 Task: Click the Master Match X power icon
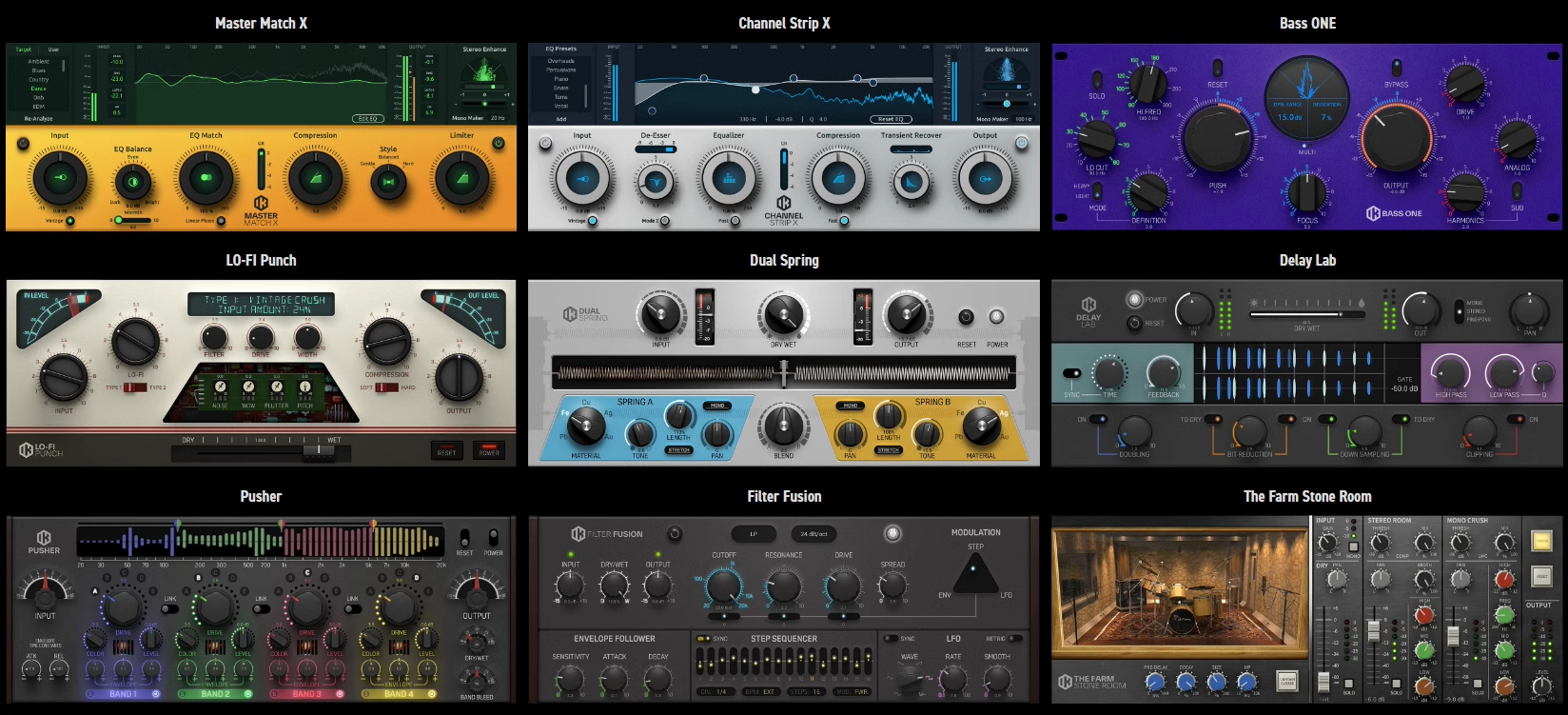tap(498, 143)
